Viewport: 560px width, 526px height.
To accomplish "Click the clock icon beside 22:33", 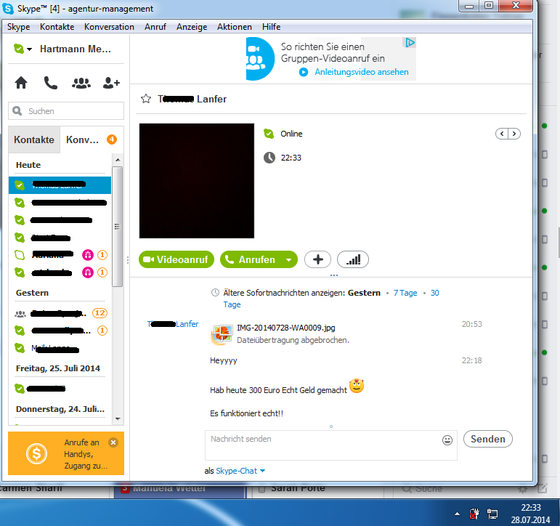I will click(x=269, y=157).
